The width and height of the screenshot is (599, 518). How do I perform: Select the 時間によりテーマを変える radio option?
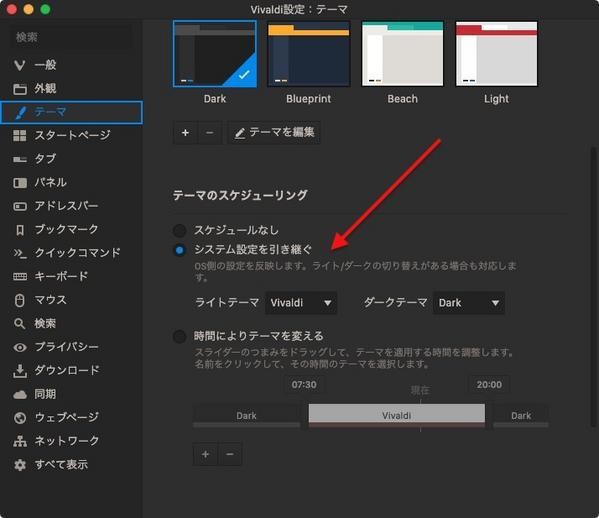[x=180, y=337]
